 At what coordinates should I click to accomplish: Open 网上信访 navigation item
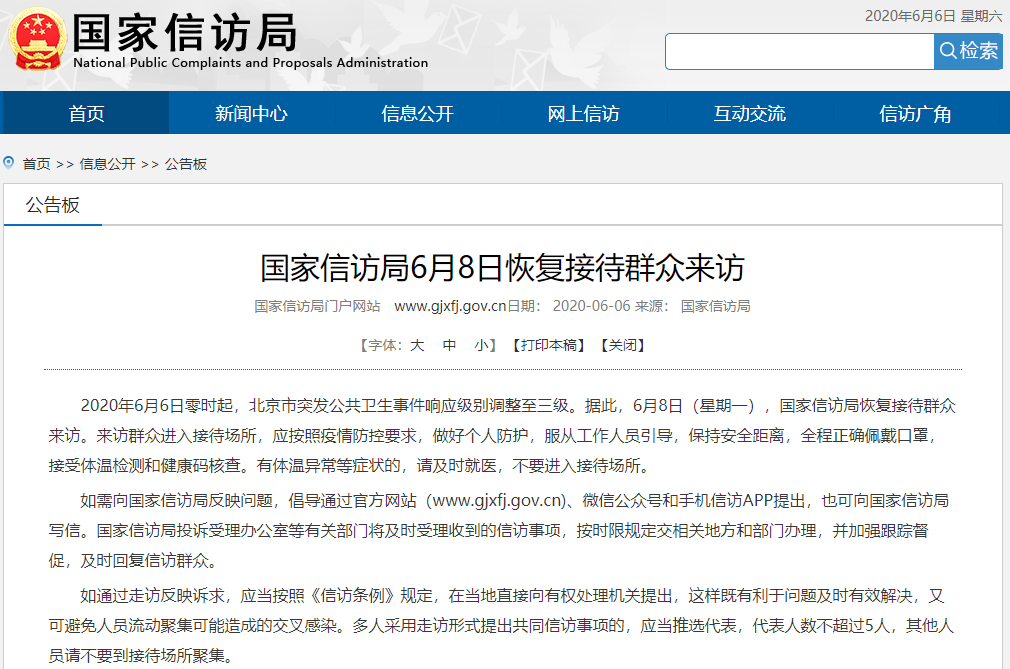[583, 113]
